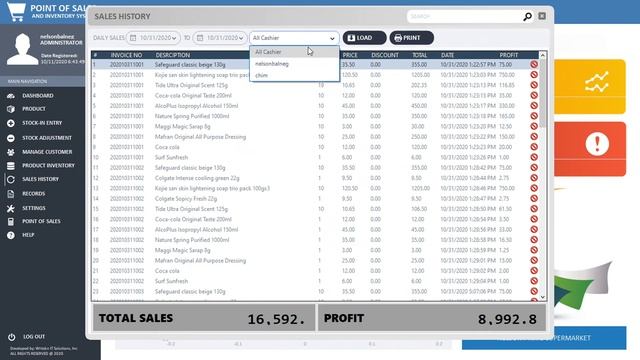The width and height of the screenshot is (640, 360).
Task: Open Stock Adjustment page
Action: click(x=47, y=138)
